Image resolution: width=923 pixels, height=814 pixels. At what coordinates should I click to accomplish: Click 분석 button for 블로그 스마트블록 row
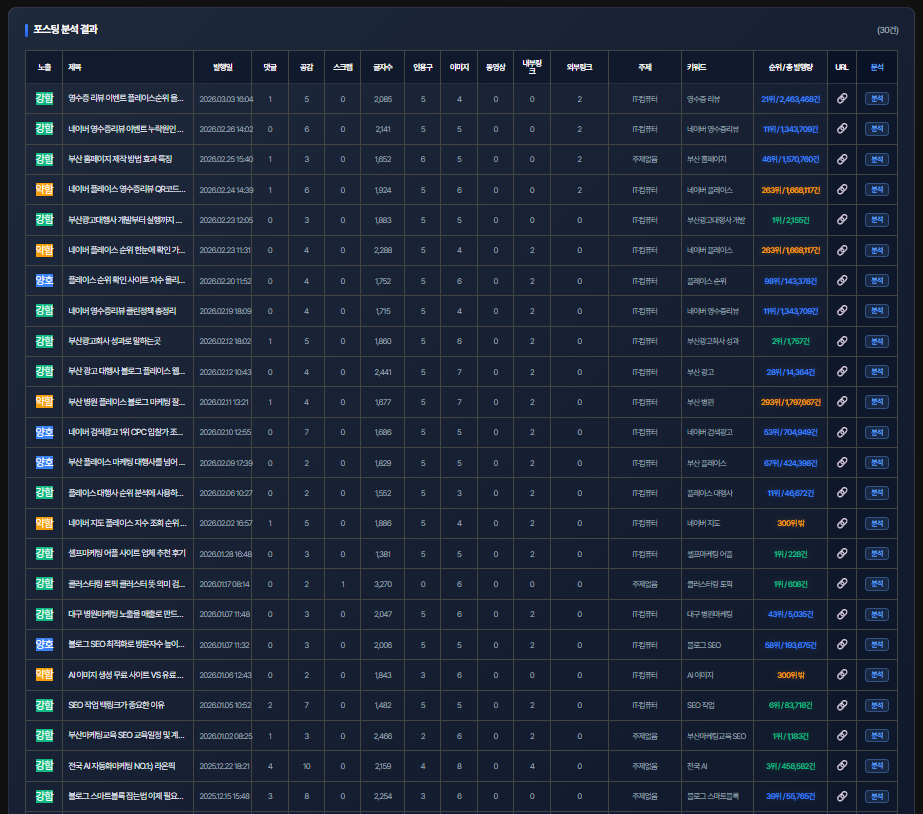877,796
